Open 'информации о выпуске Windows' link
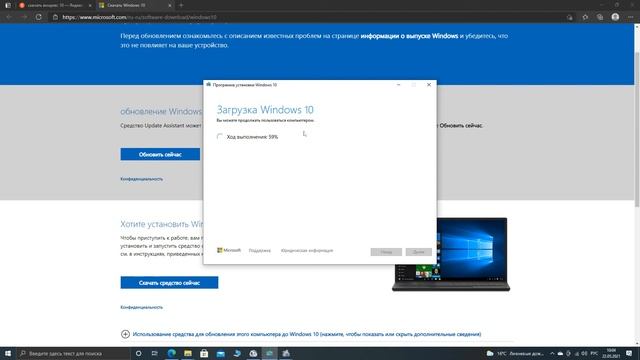 409,36
